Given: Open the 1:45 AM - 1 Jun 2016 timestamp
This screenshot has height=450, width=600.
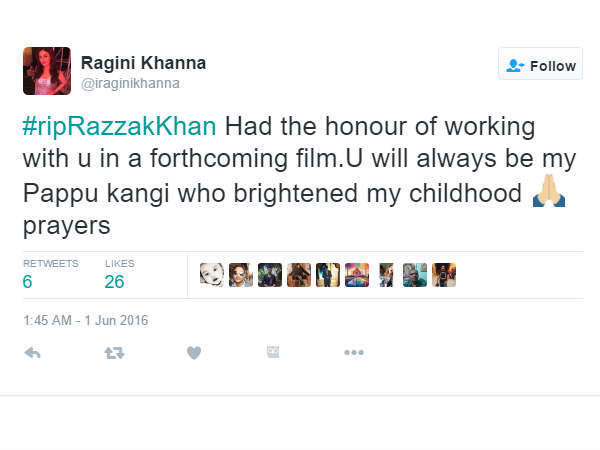Looking at the screenshot, I should click(x=85, y=321).
